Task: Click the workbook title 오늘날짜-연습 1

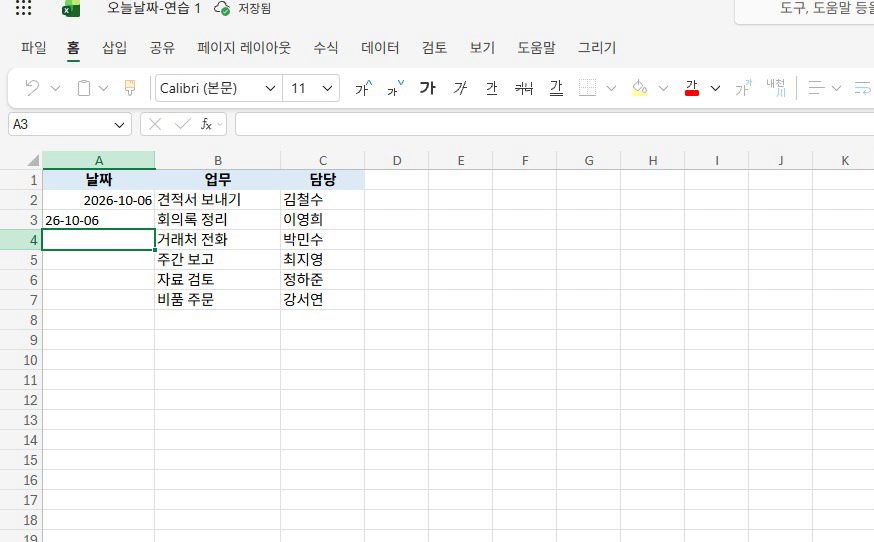Action: click(x=154, y=8)
